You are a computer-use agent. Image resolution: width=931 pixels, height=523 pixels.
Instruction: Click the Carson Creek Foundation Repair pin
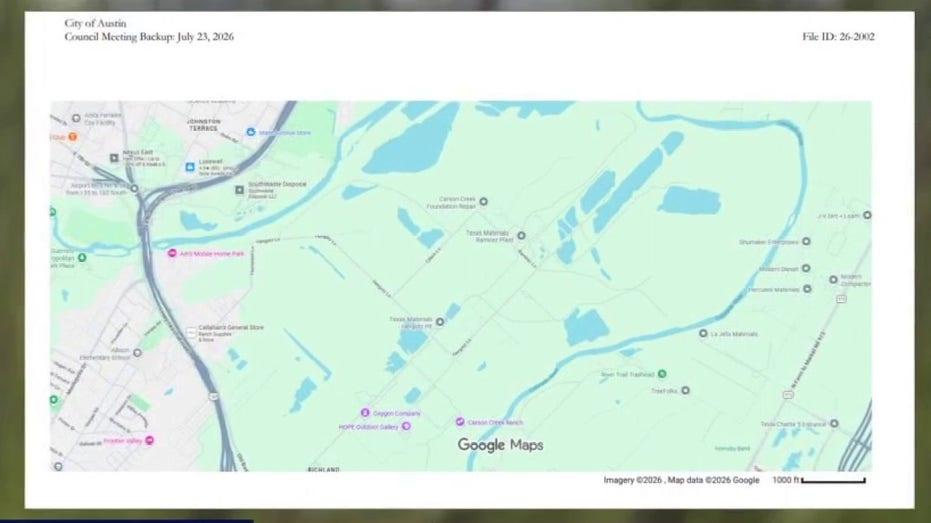pos(483,202)
